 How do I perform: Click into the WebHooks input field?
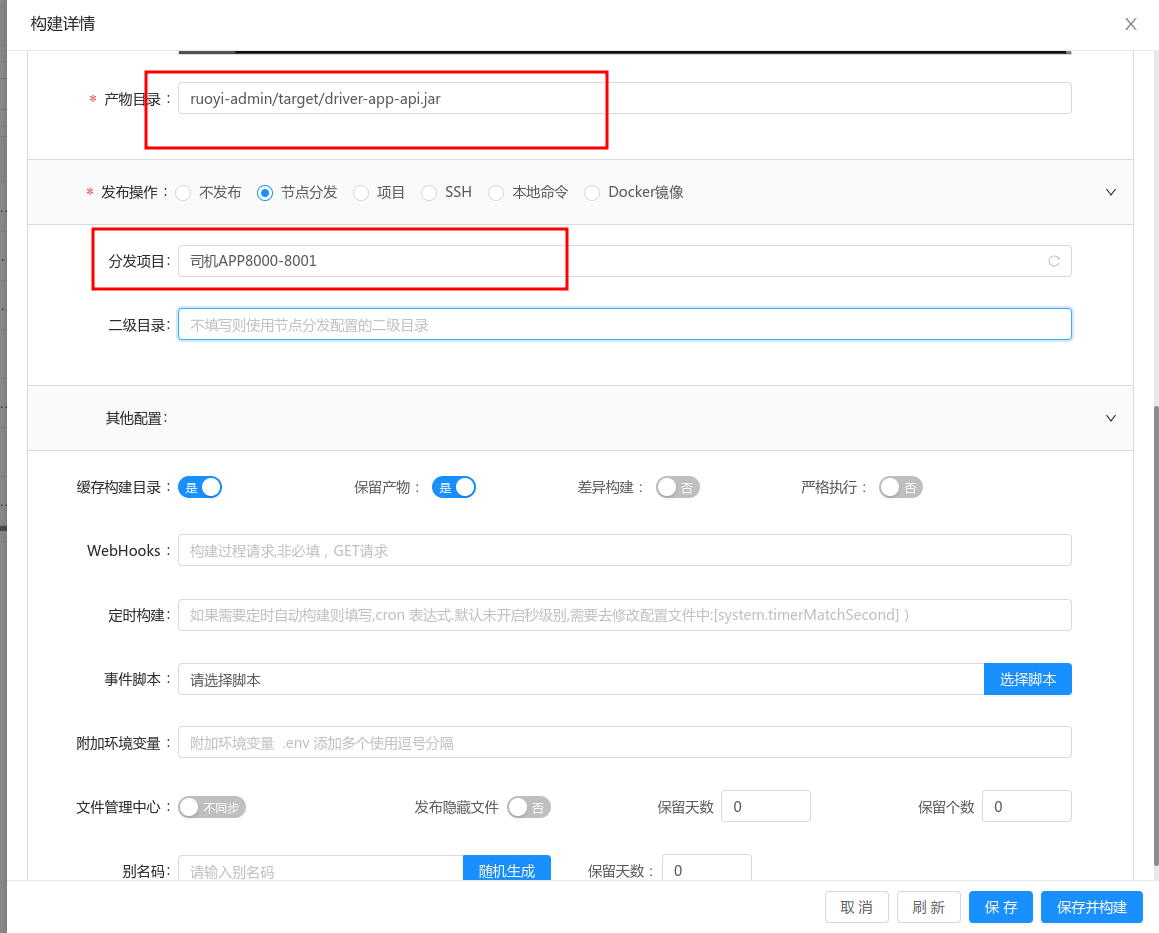(624, 550)
